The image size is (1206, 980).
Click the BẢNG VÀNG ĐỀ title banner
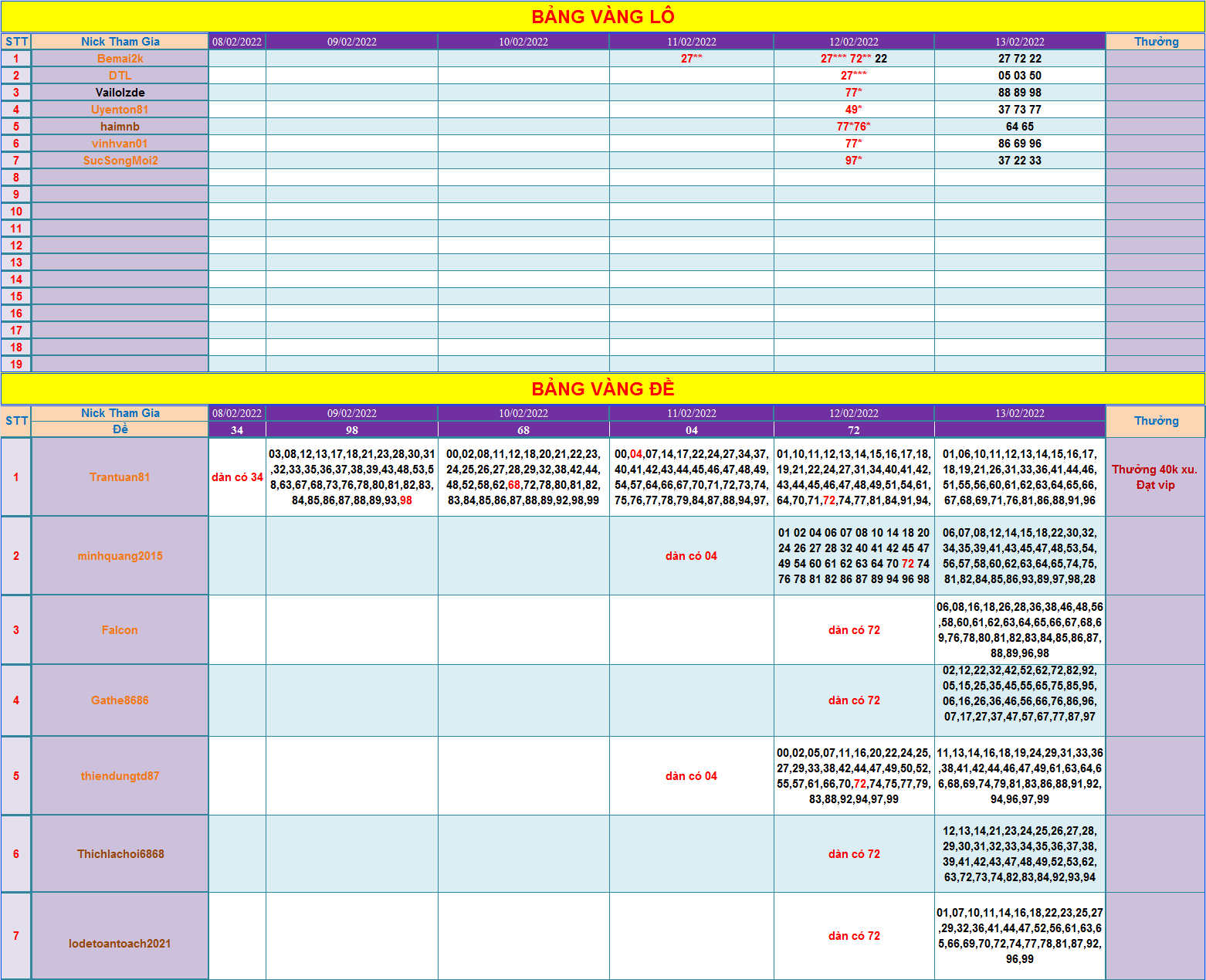[602, 388]
